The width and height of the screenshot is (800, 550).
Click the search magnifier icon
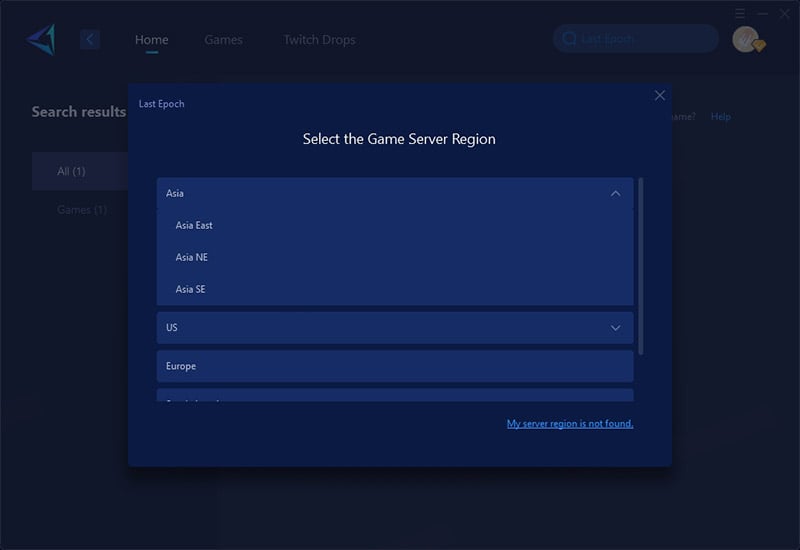[569, 39]
